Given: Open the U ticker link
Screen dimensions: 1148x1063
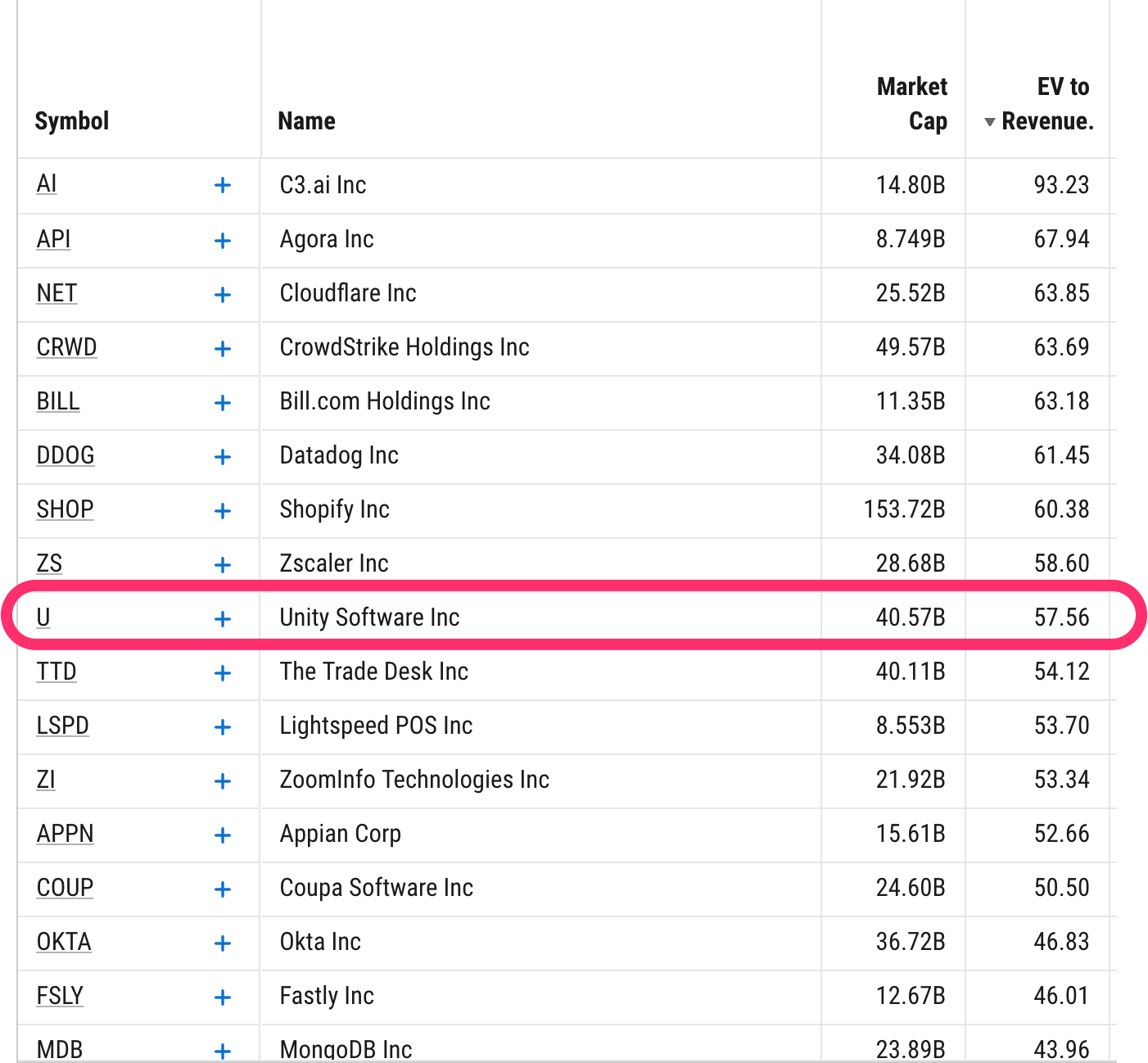Looking at the screenshot, I should pos(43,617).
